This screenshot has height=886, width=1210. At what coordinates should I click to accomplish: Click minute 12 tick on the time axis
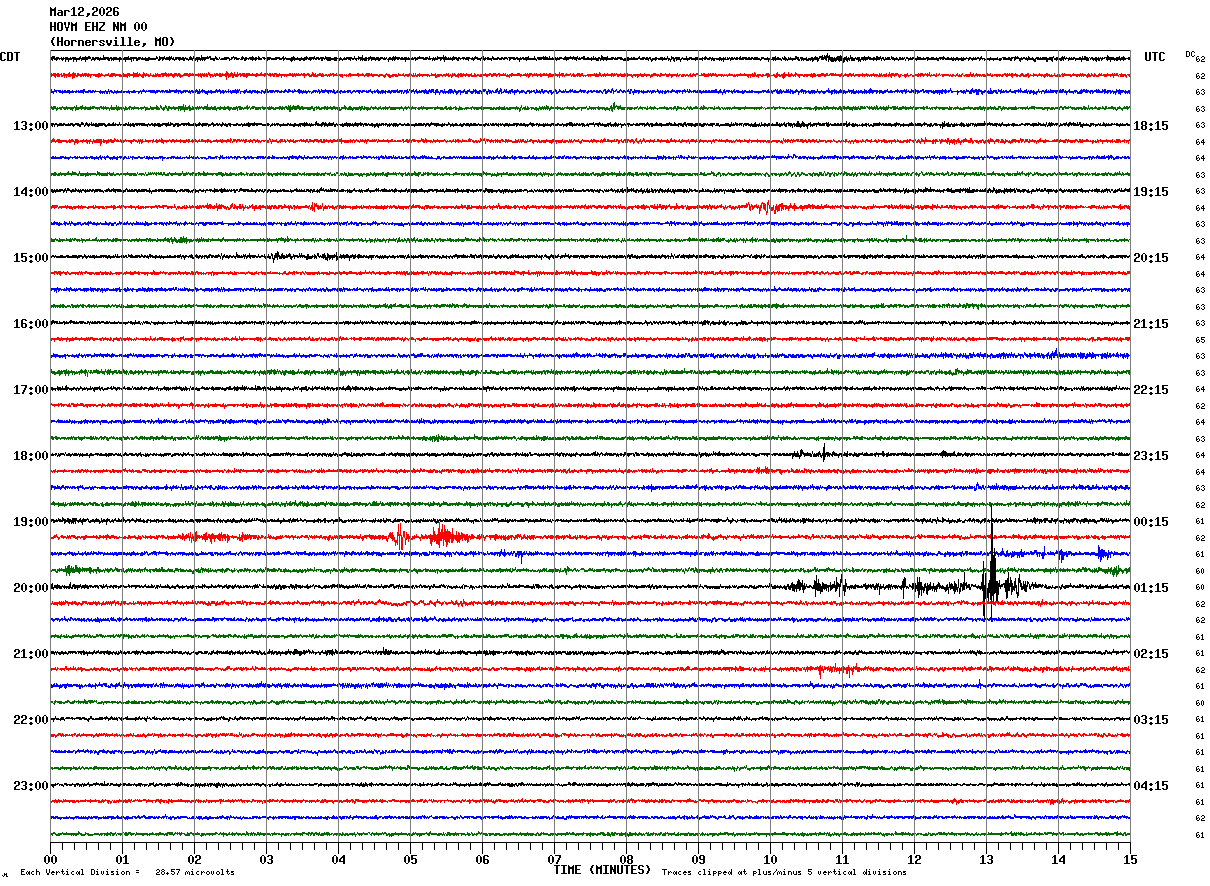point(914,859)
